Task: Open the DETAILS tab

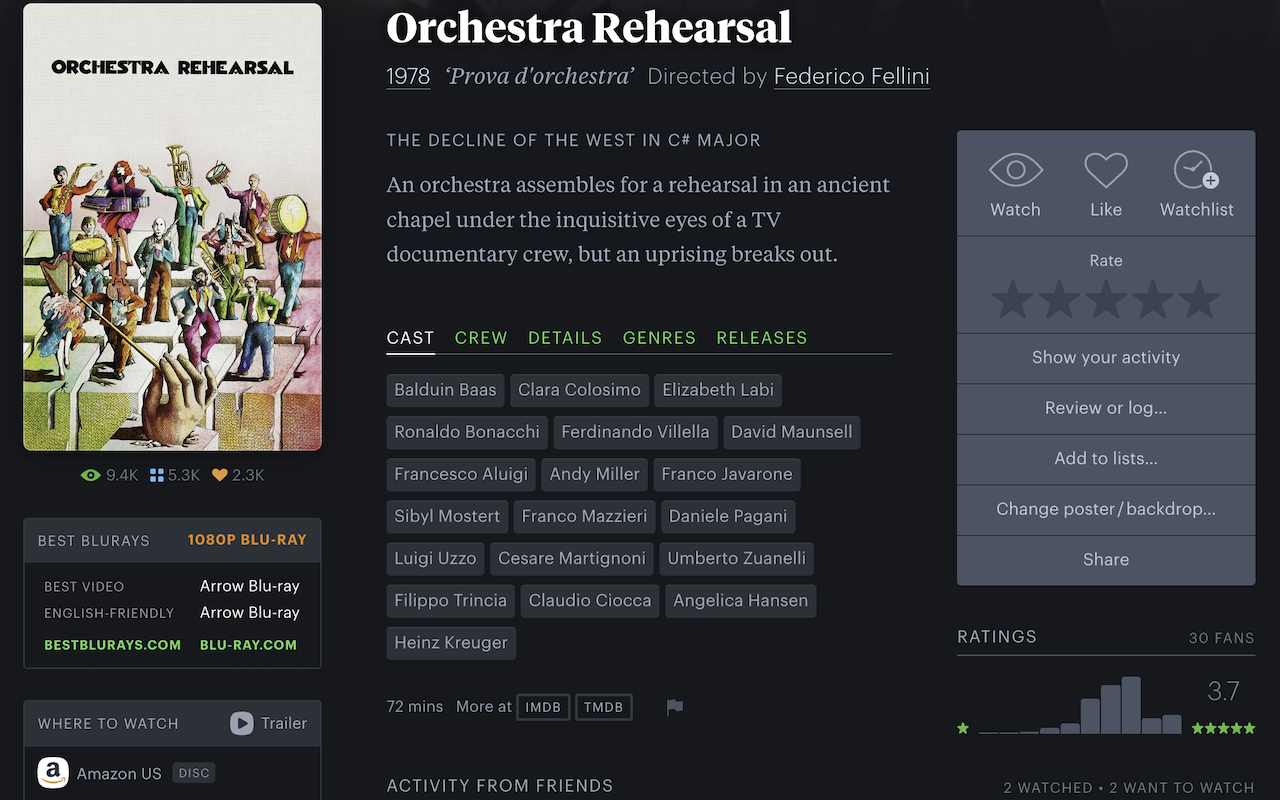Action: [x=565, y=338]
